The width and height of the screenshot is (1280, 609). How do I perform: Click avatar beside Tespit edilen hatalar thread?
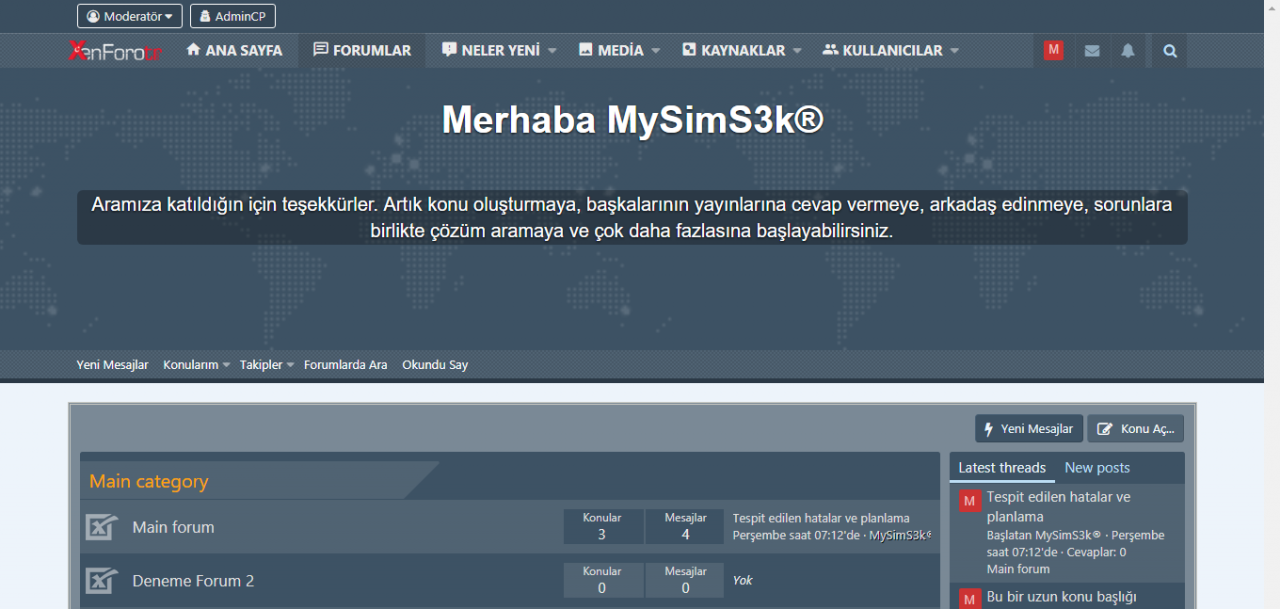point(969,501)
